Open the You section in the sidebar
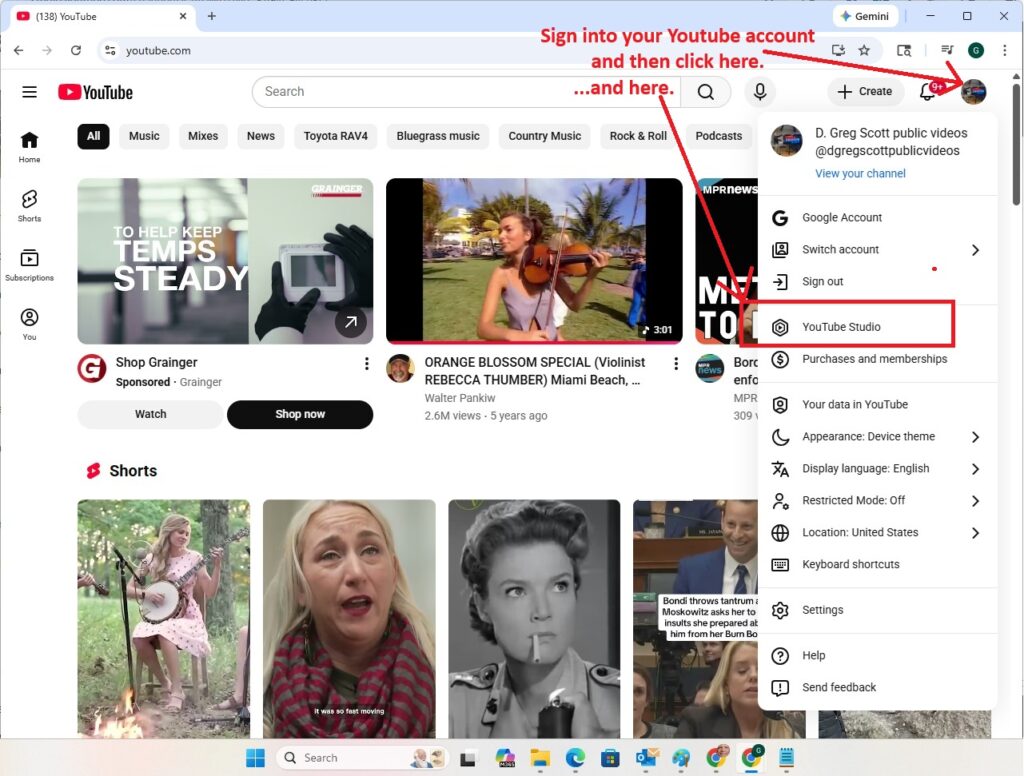1024x776 pixels. pyautogui.click(x=29, y=320)
